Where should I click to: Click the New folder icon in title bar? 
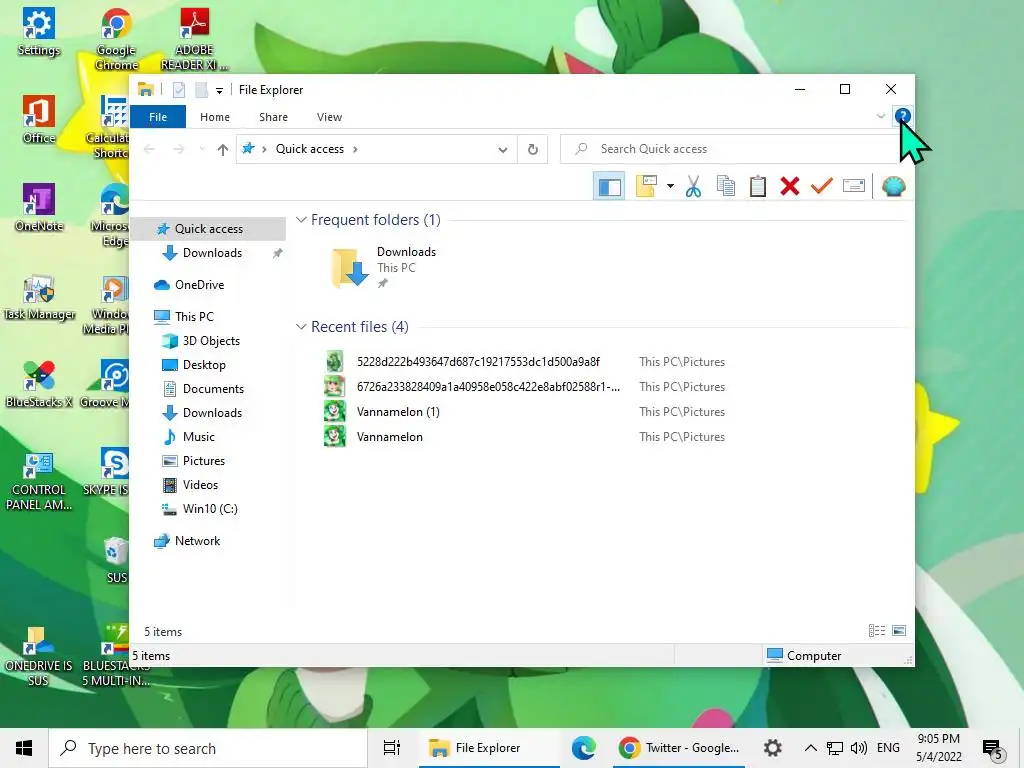click(201, 90)
